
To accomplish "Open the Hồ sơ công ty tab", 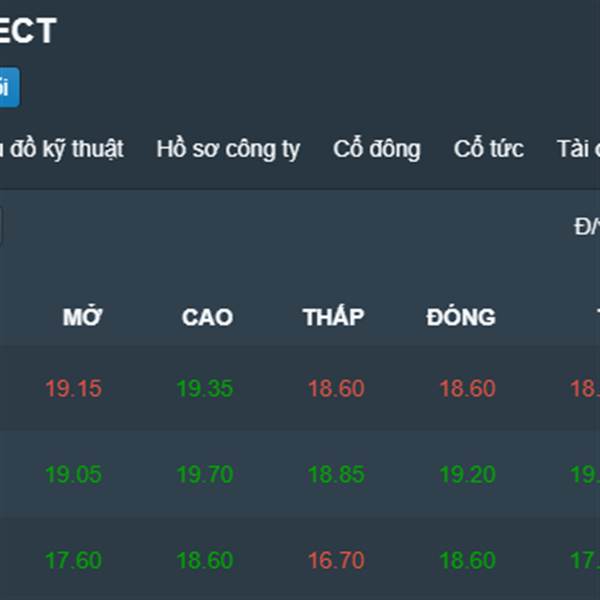I will [228, 150].
